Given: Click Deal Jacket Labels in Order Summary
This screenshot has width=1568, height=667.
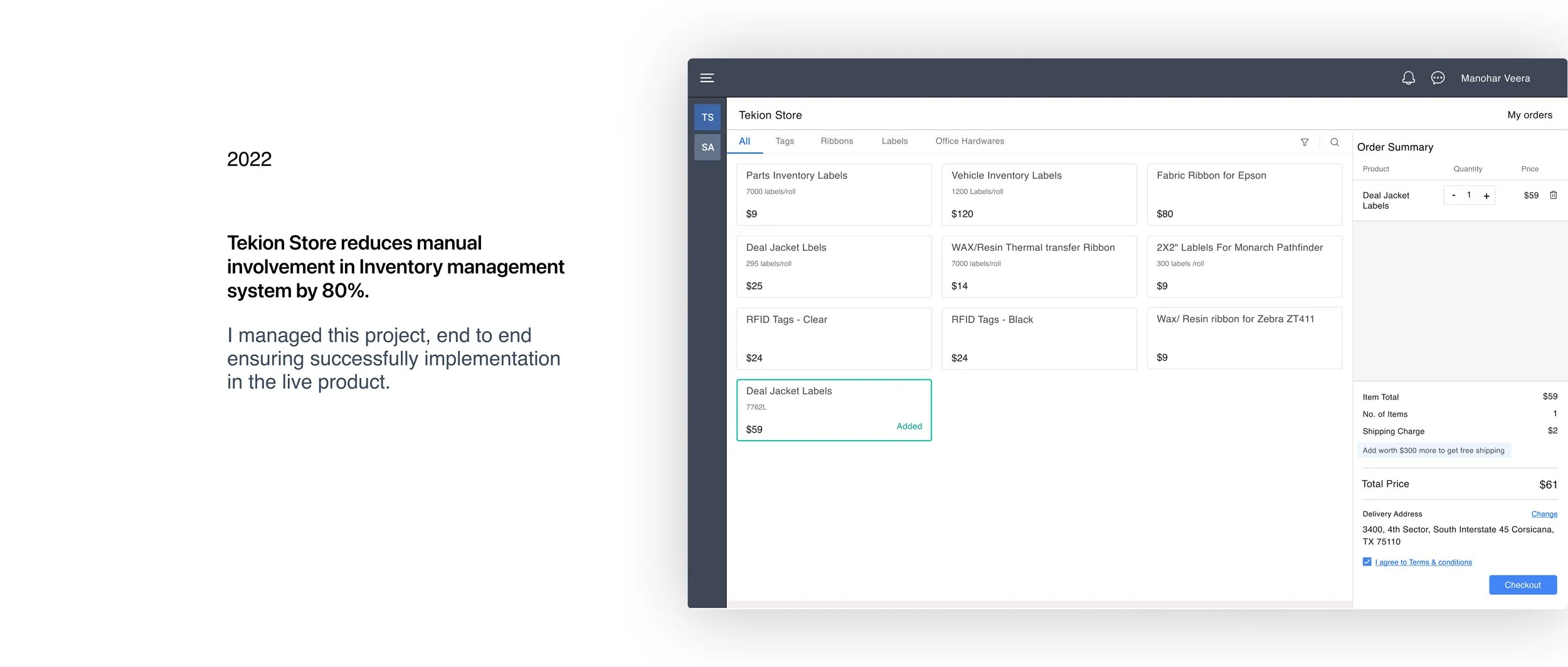Looking at the screenshot, I should (x=1385, y=201).
